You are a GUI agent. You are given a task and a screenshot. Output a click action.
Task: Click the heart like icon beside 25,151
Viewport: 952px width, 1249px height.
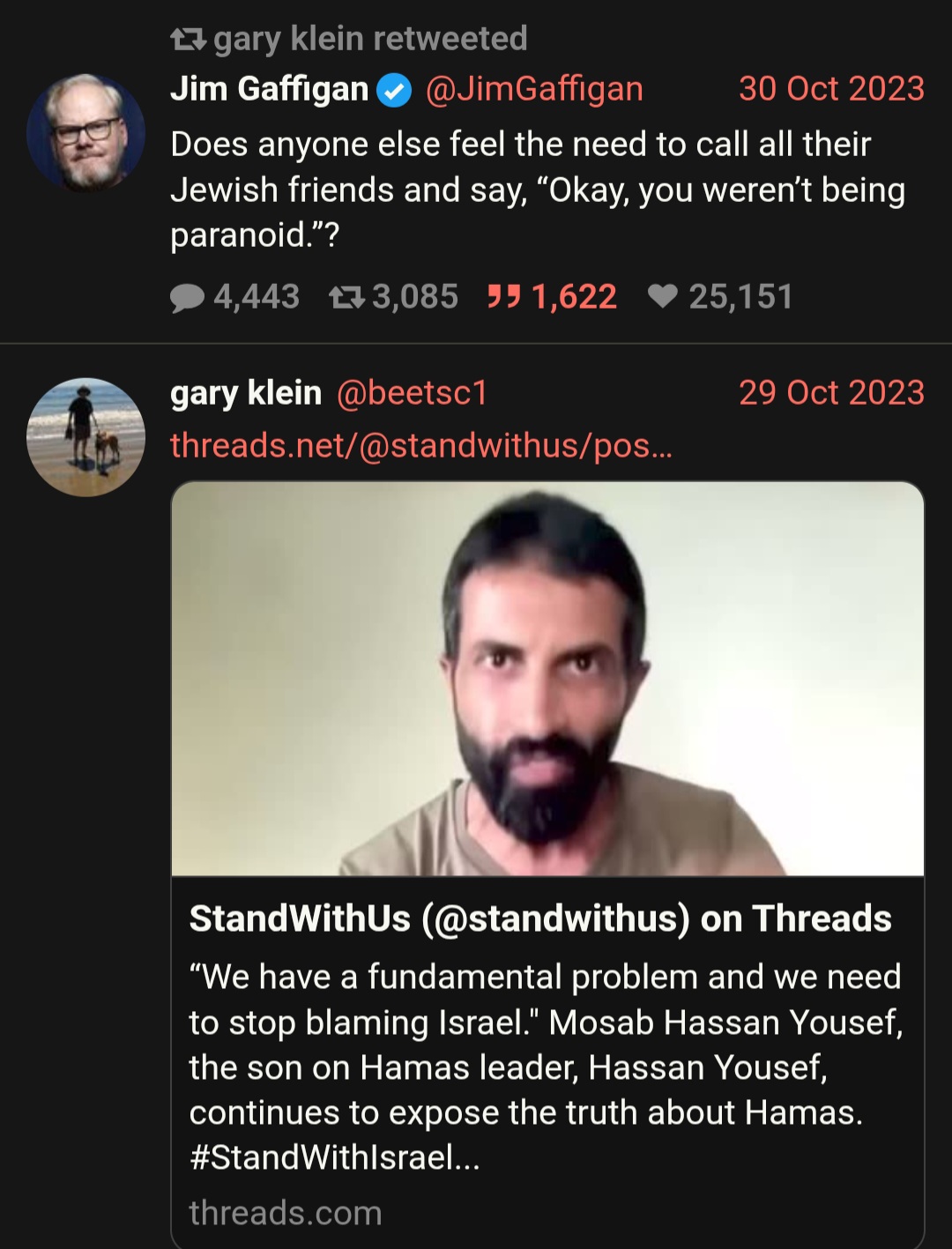pos(663,297)
